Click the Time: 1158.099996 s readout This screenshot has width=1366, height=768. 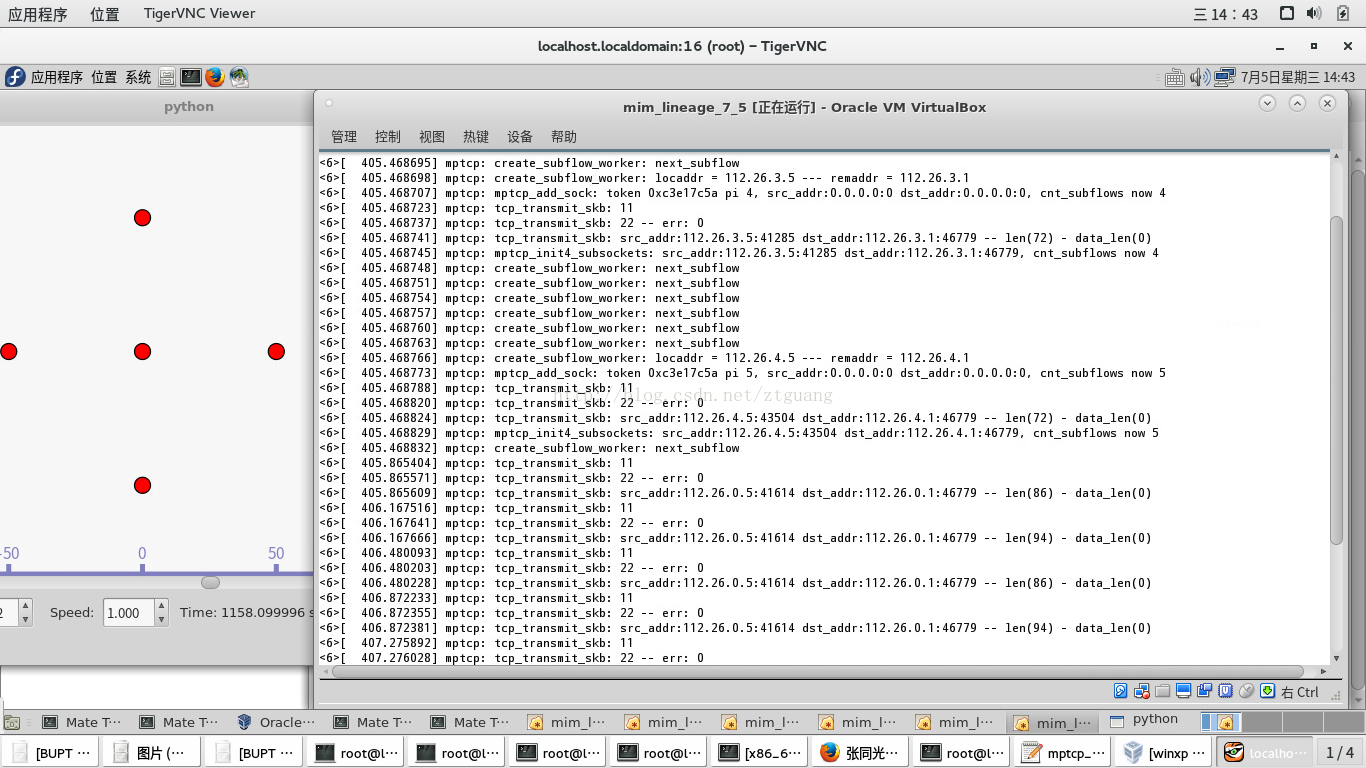pyautogui.click(x=246, y=613)
